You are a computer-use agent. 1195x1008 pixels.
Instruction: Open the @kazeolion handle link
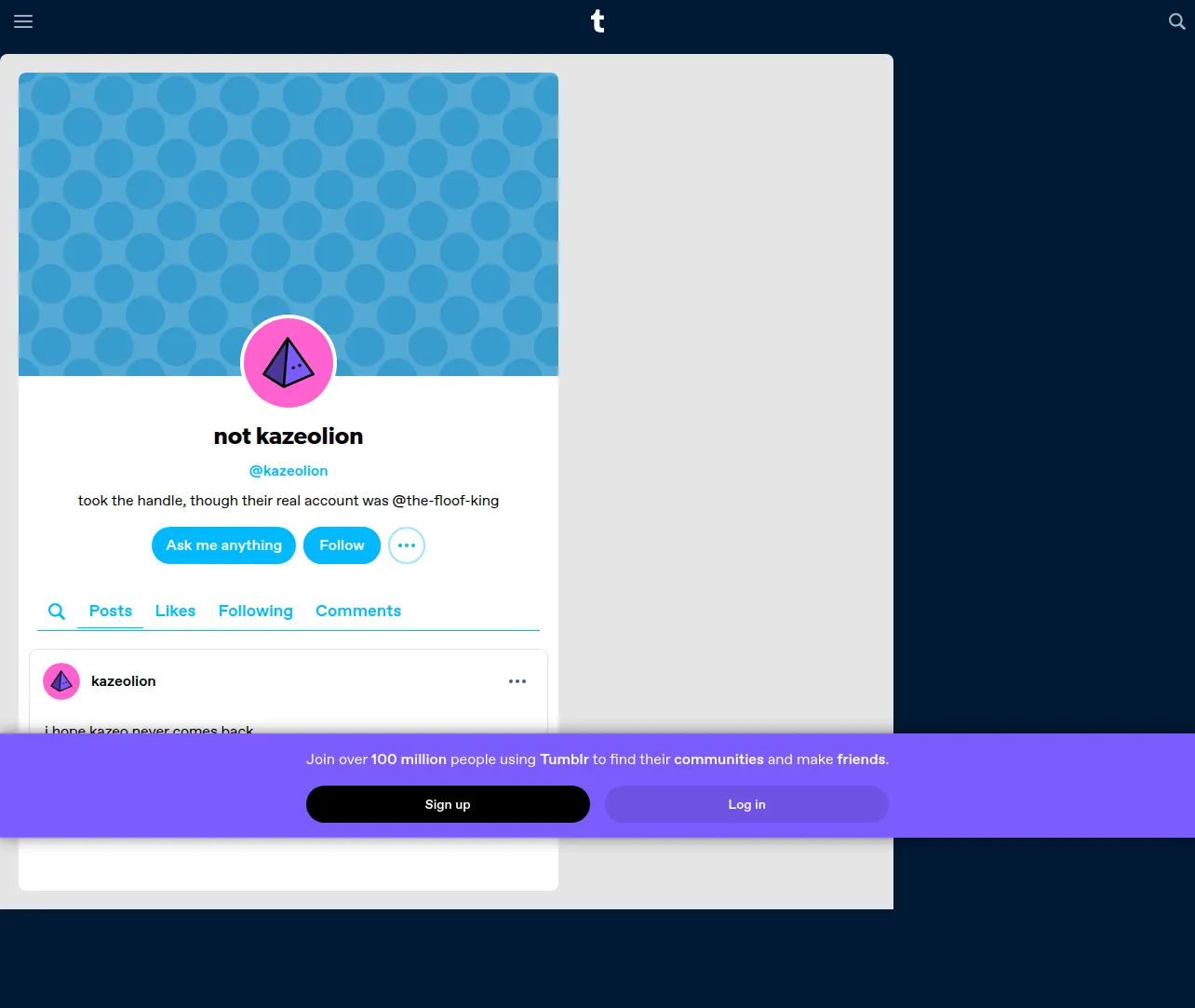point(289,471)
